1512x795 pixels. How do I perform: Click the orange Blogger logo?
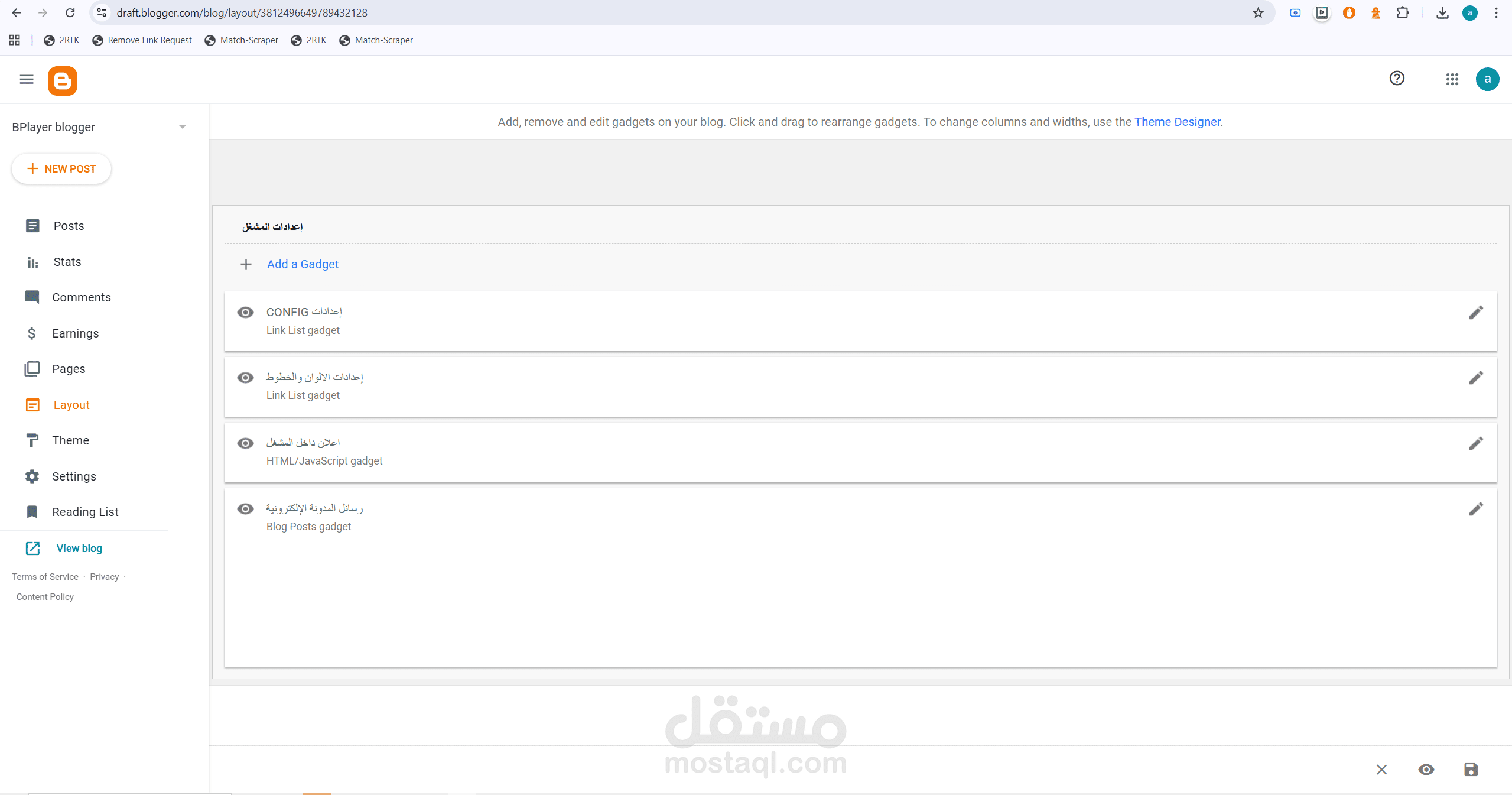(63, 80)
